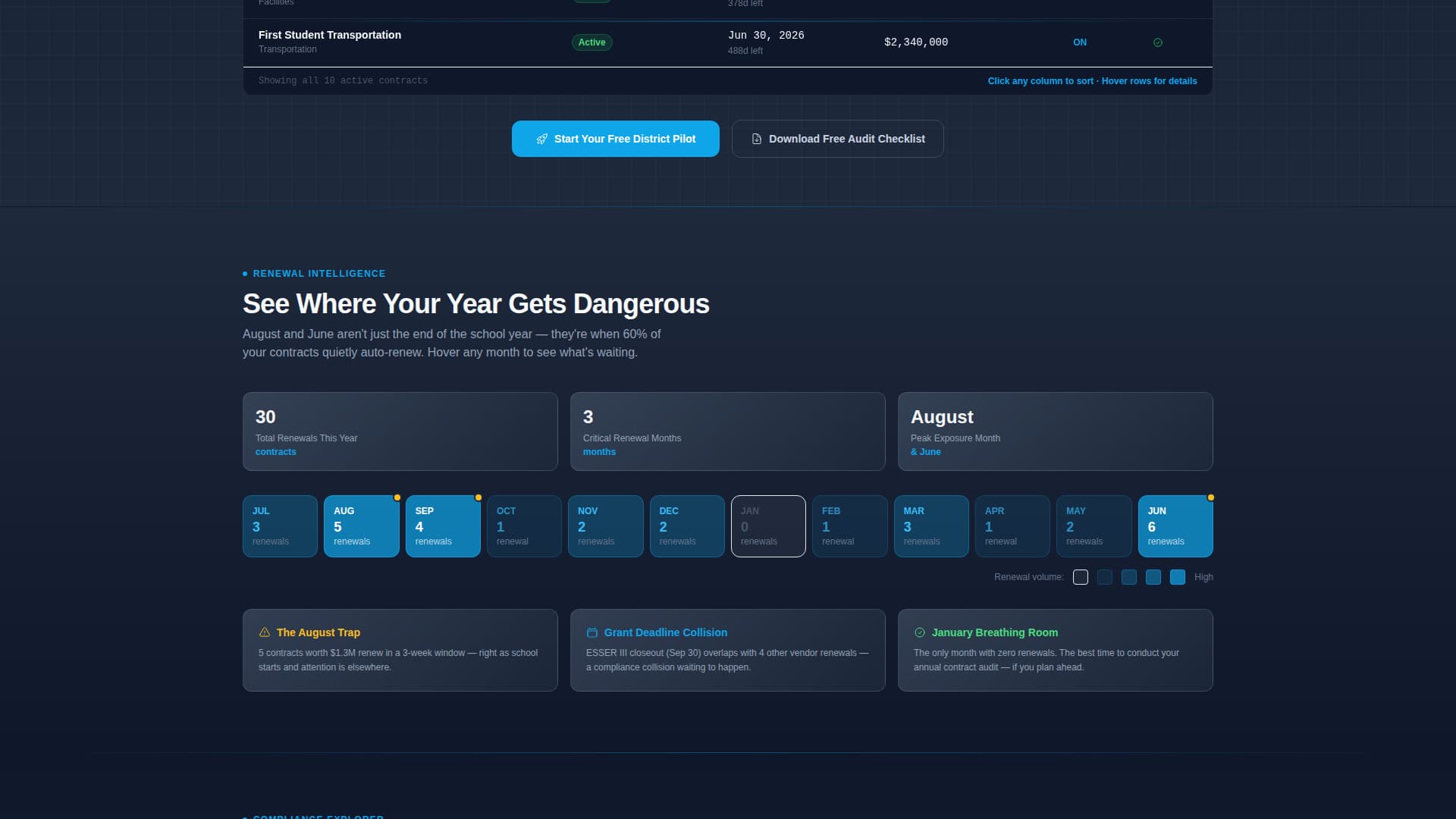Image resolution: width=1456 pixels, height=819 pixels.
Task: Click the RENEWAL INTELLIGENCE section label
Action: 319,274
